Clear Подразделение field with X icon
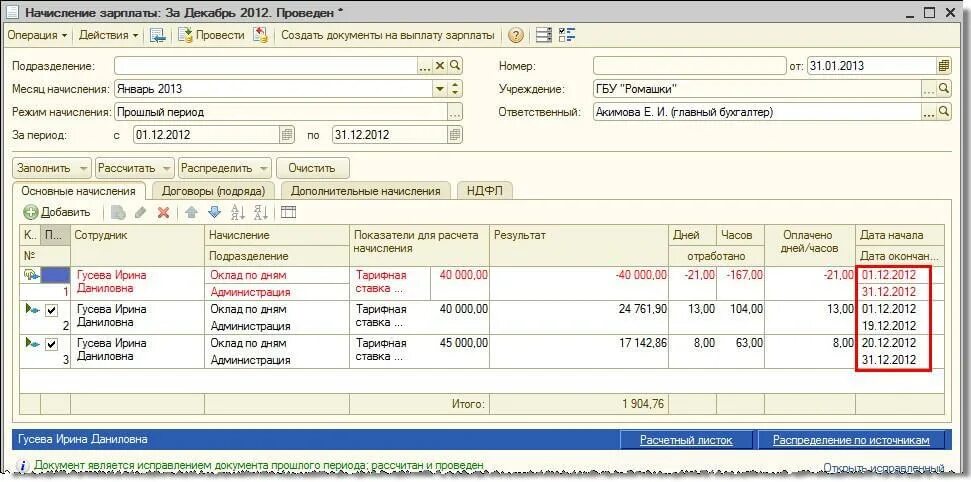971x482 pixels. tap(440, 66)
